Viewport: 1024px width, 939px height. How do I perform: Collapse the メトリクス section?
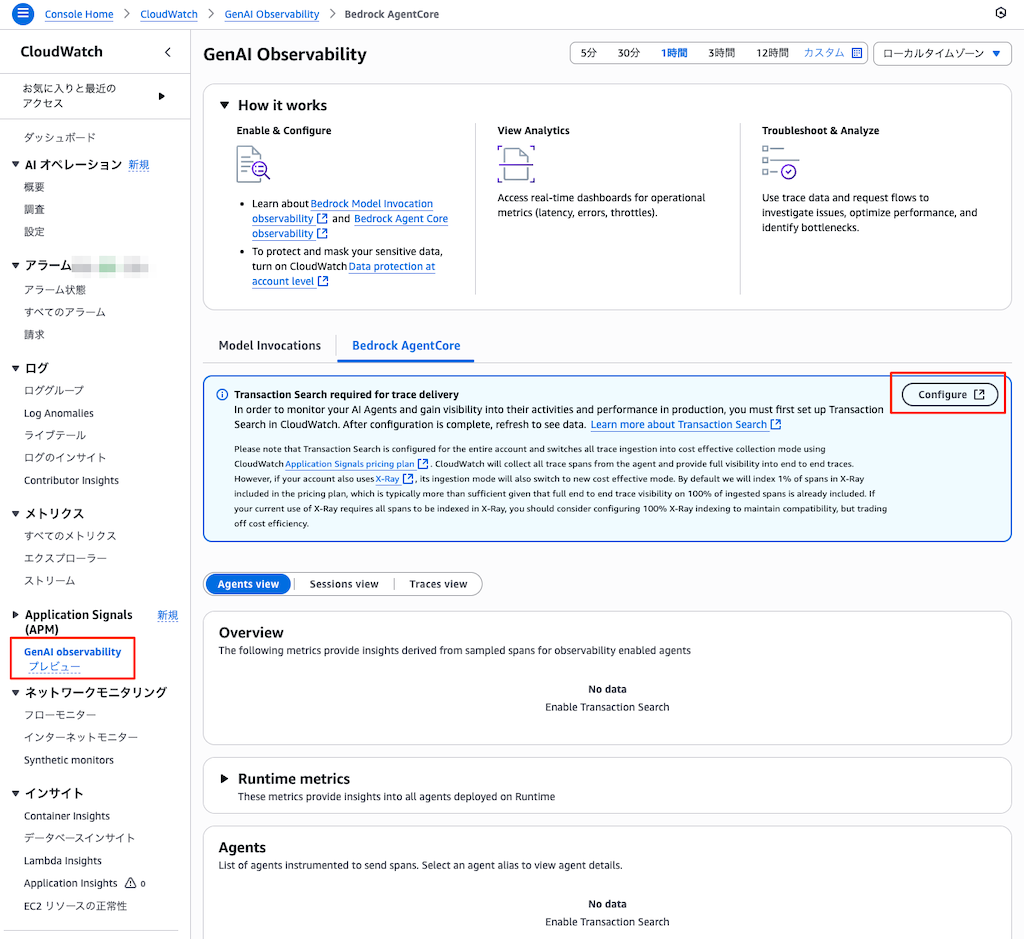pos(16,514)
